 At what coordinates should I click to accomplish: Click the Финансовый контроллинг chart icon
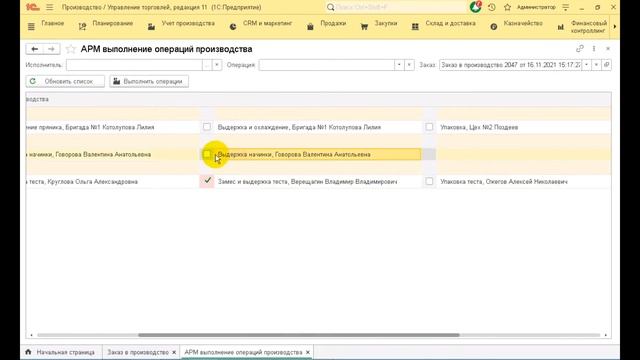[560, 27]
